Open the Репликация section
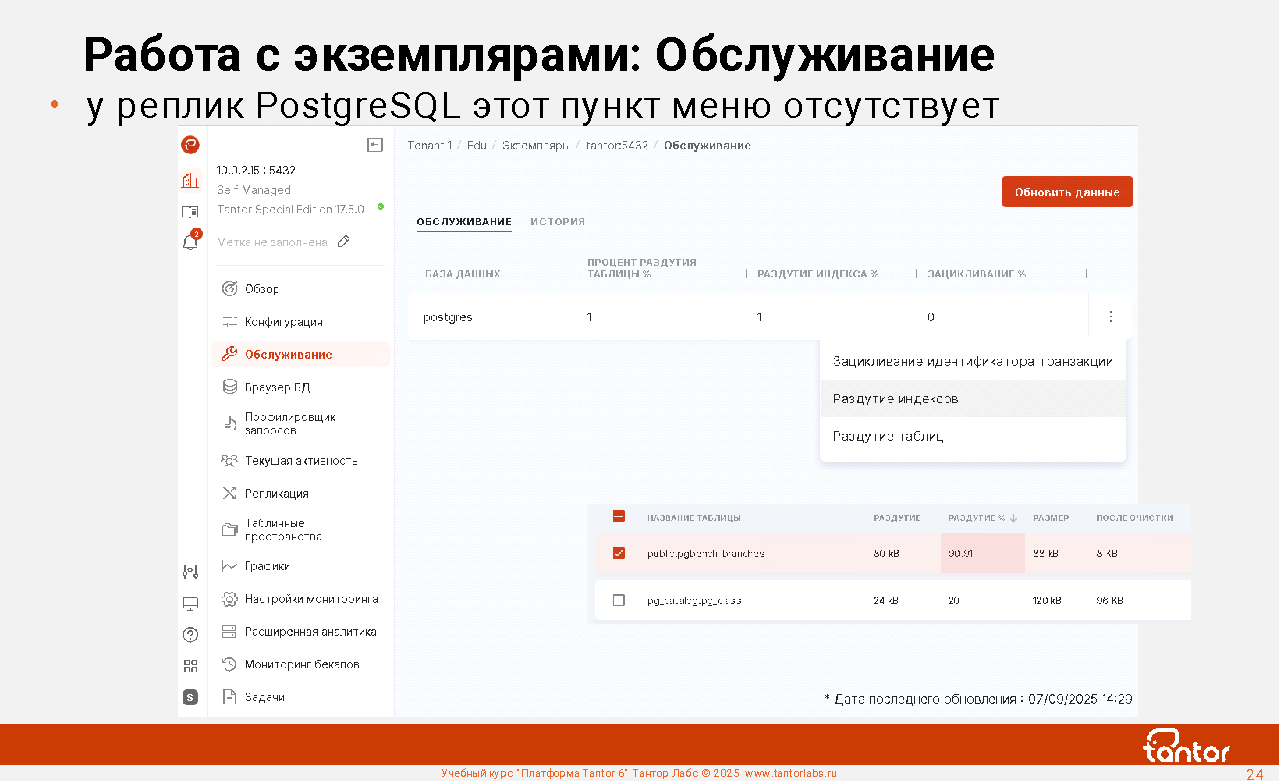The width and height of the screenshot is (1279, 781). (x=276, y=494)
